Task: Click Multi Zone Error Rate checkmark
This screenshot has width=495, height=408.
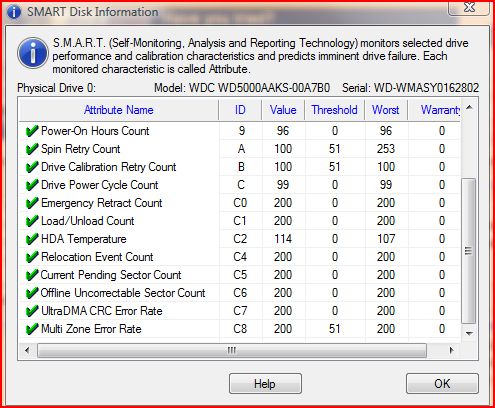Action: click(32, 329)
